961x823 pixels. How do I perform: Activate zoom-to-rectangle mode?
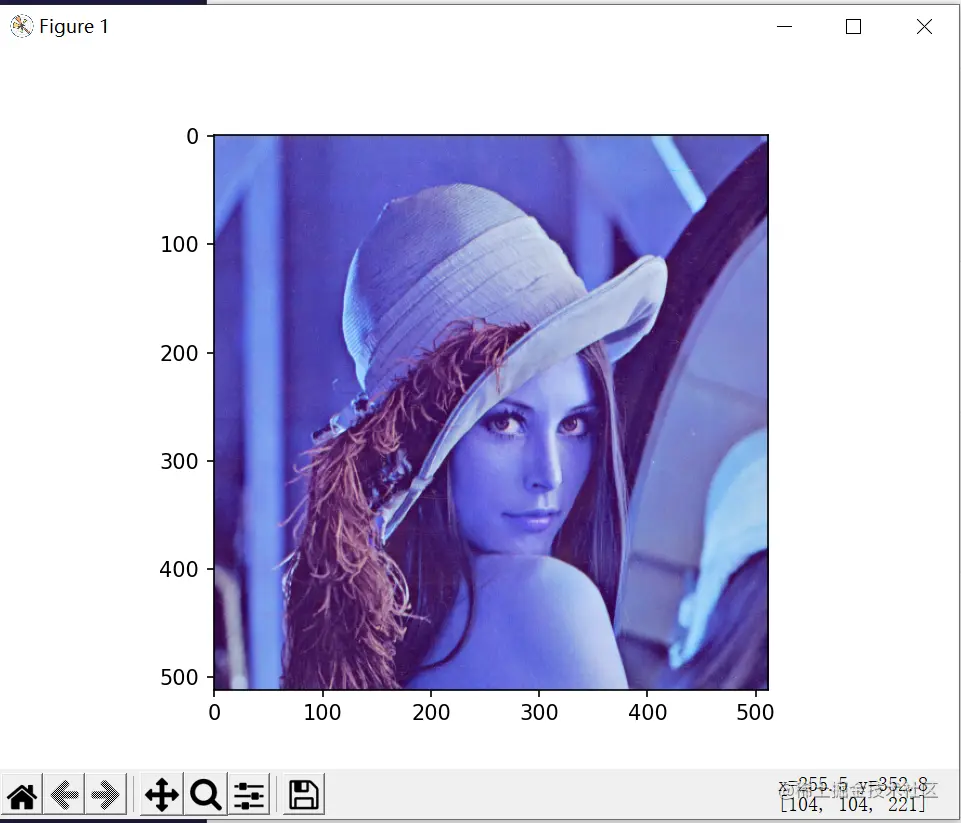click(x=205, y=794)
